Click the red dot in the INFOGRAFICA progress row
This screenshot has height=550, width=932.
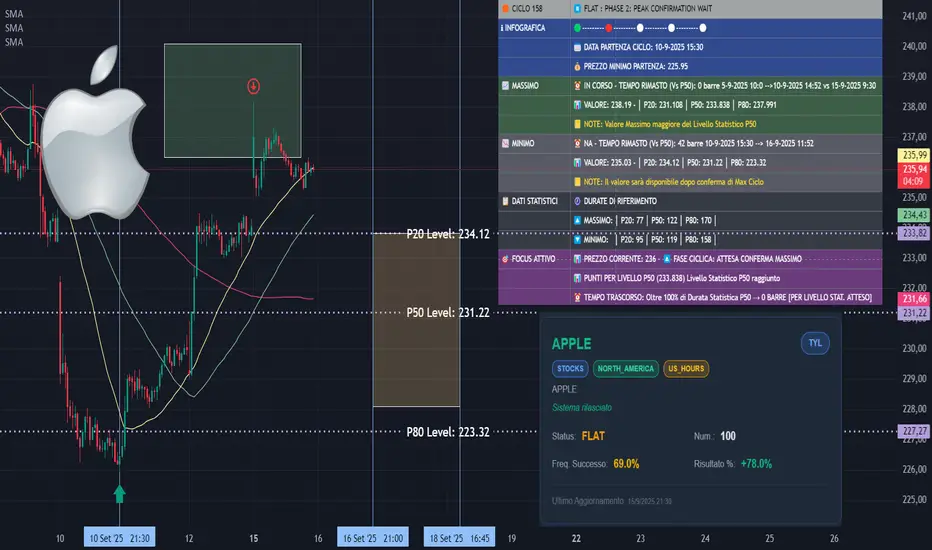coord(609,28)
